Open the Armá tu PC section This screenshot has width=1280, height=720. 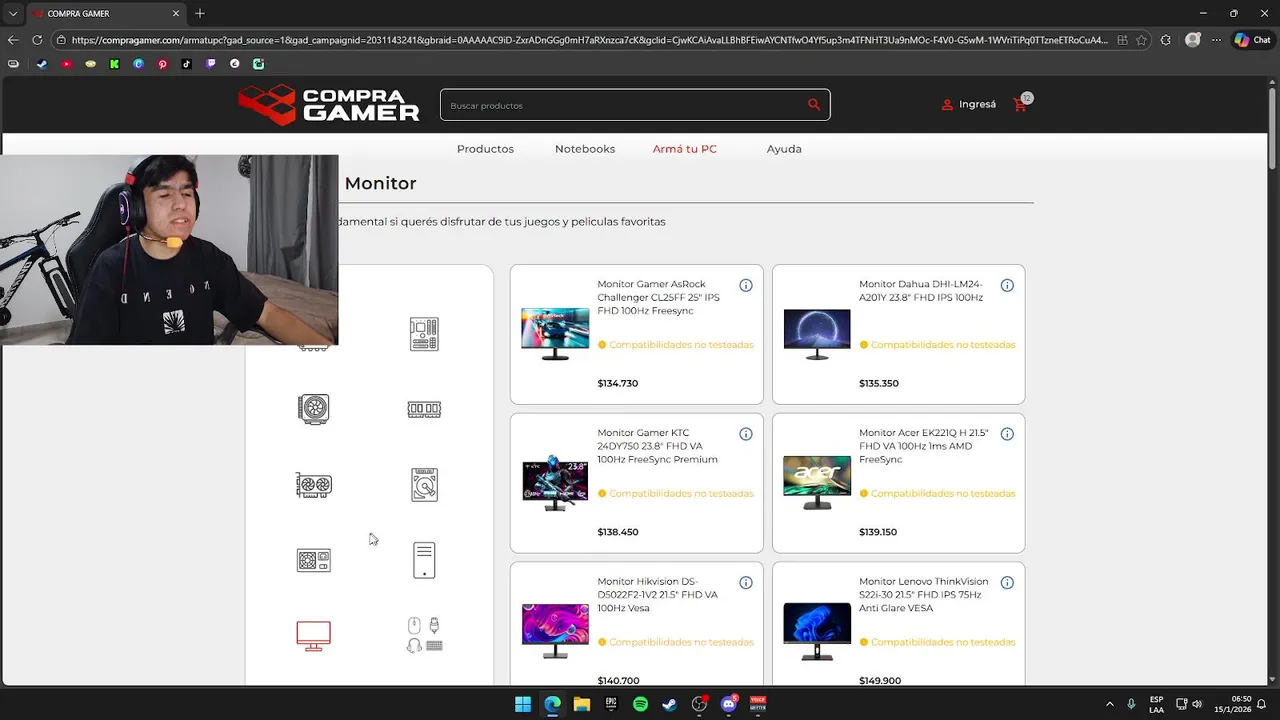[x=685, y=149]
